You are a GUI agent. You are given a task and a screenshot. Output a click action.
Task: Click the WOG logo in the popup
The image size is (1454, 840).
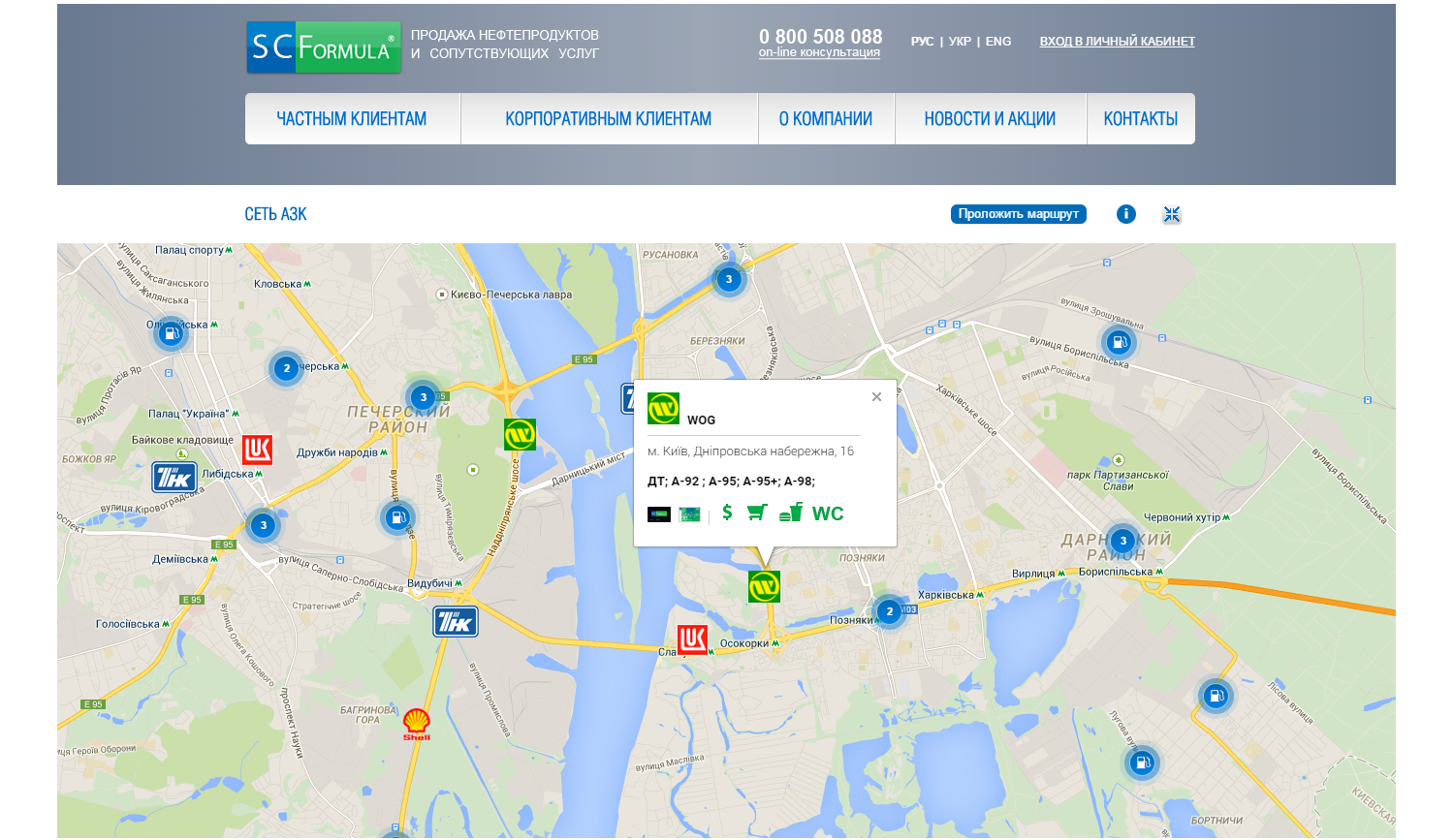click(x=664, y=408)
